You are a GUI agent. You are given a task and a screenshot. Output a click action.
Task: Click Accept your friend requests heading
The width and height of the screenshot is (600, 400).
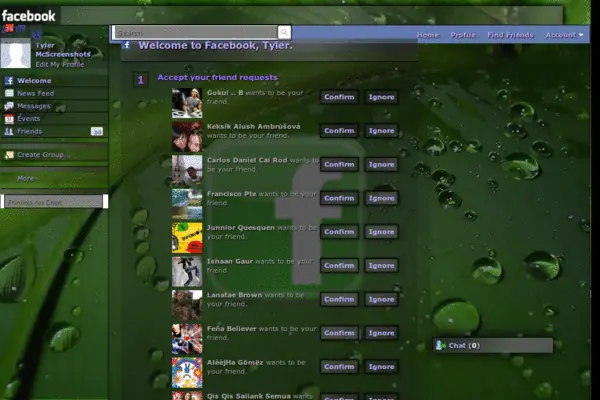tap(217, 77)
